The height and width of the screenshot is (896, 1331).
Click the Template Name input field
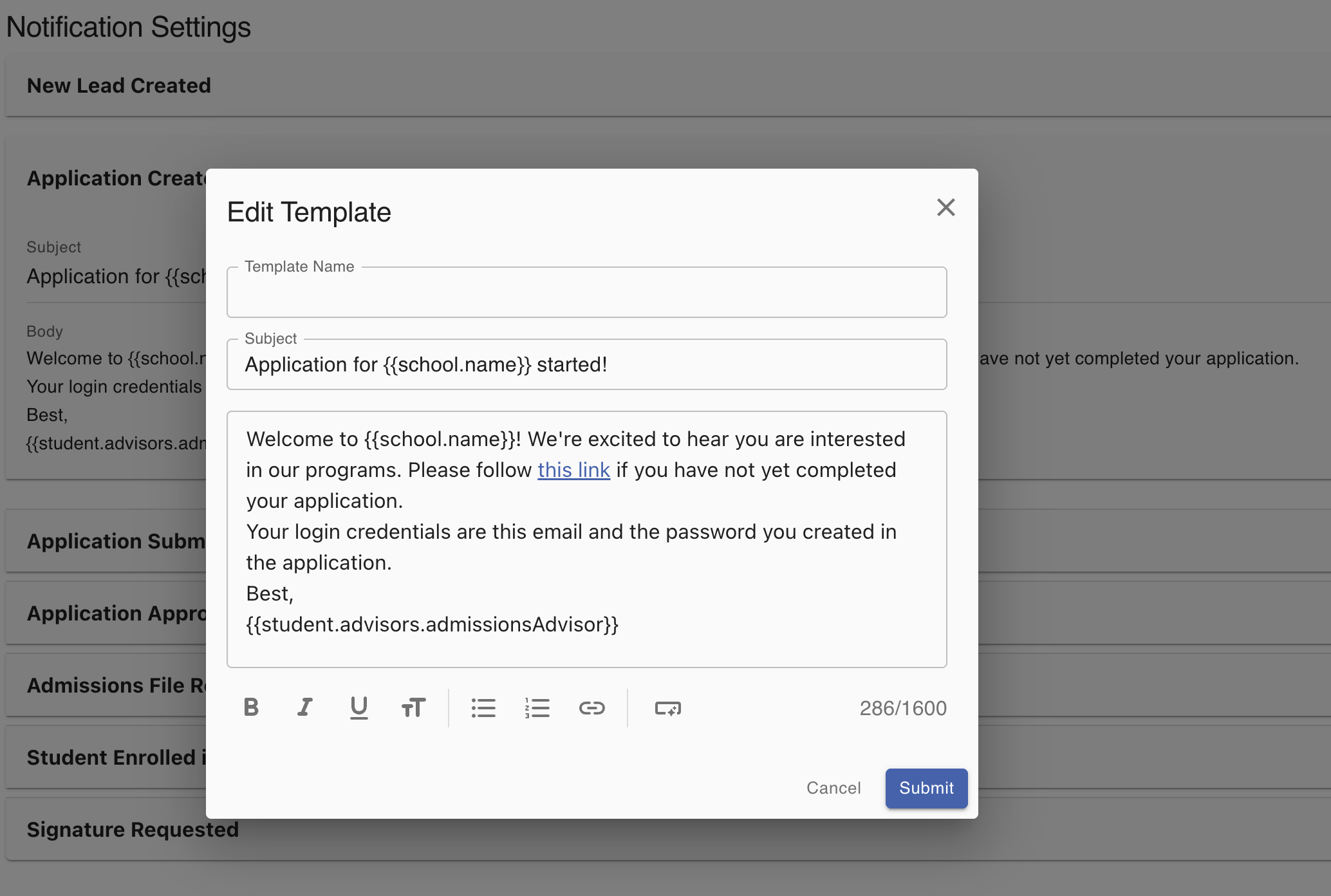tap(586, 292)
